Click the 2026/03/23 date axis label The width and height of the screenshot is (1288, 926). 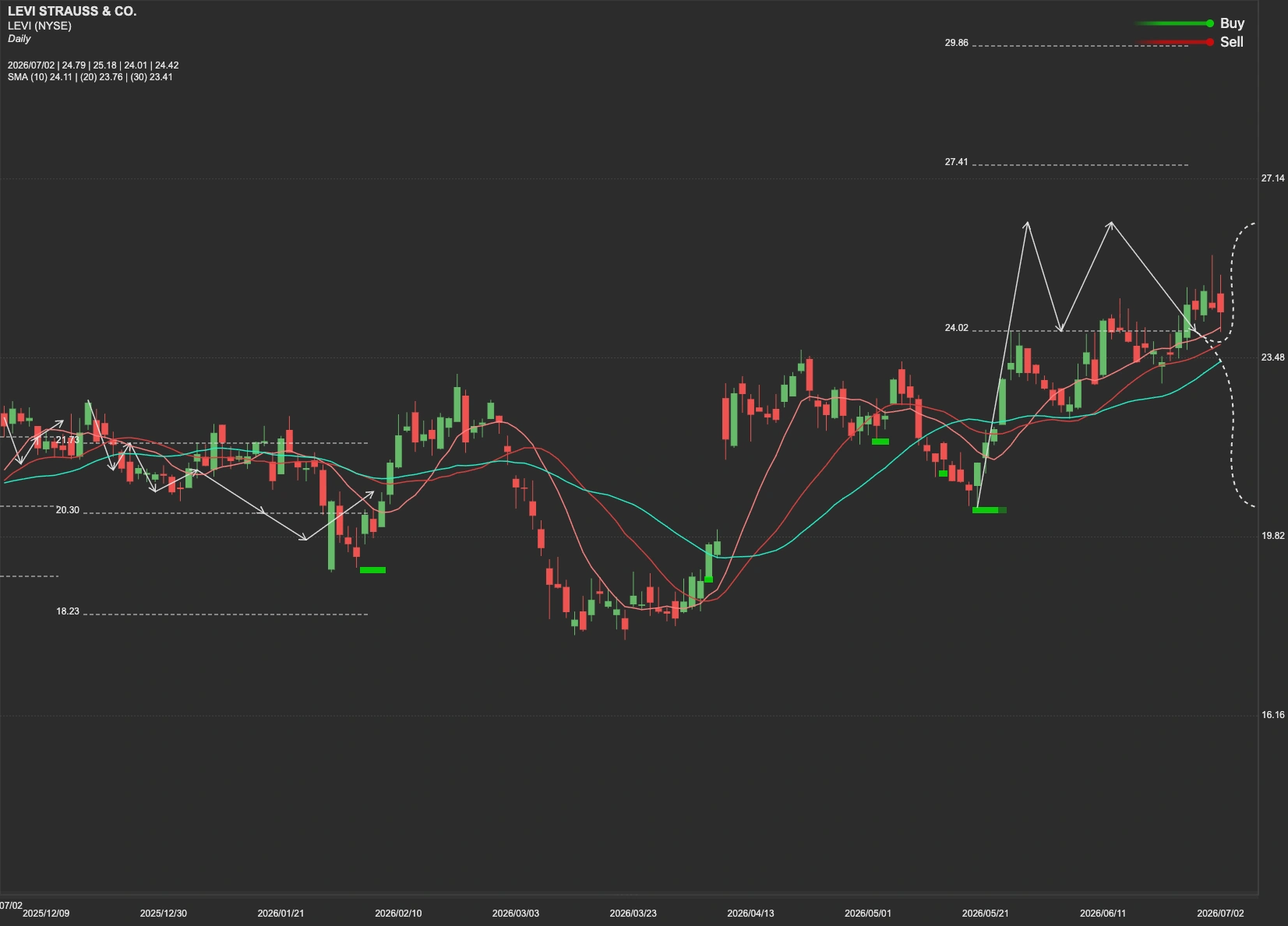(x=633, y=914)
